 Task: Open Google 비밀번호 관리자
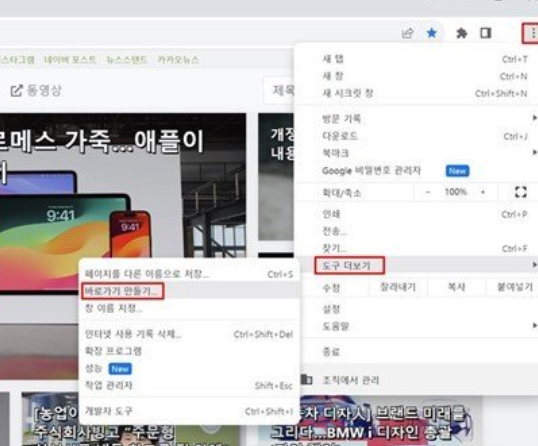coord(416,171)
